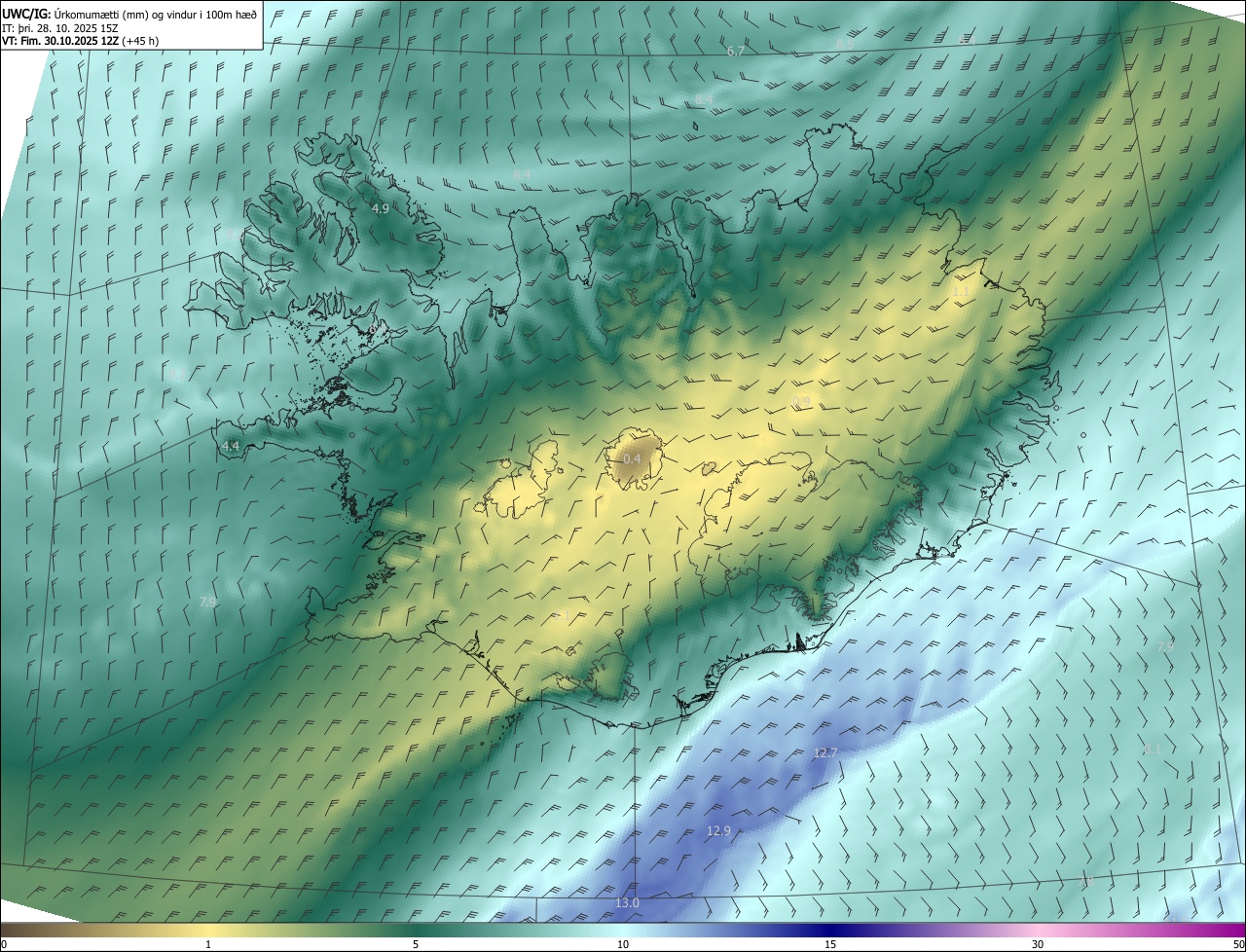Image resolution: width=1246 pixels, height=952 pixels.
Task: Click the valid time line "VT: Fim. 30.10.2025 12Z (+45 h)"
Action: (81, 41)
